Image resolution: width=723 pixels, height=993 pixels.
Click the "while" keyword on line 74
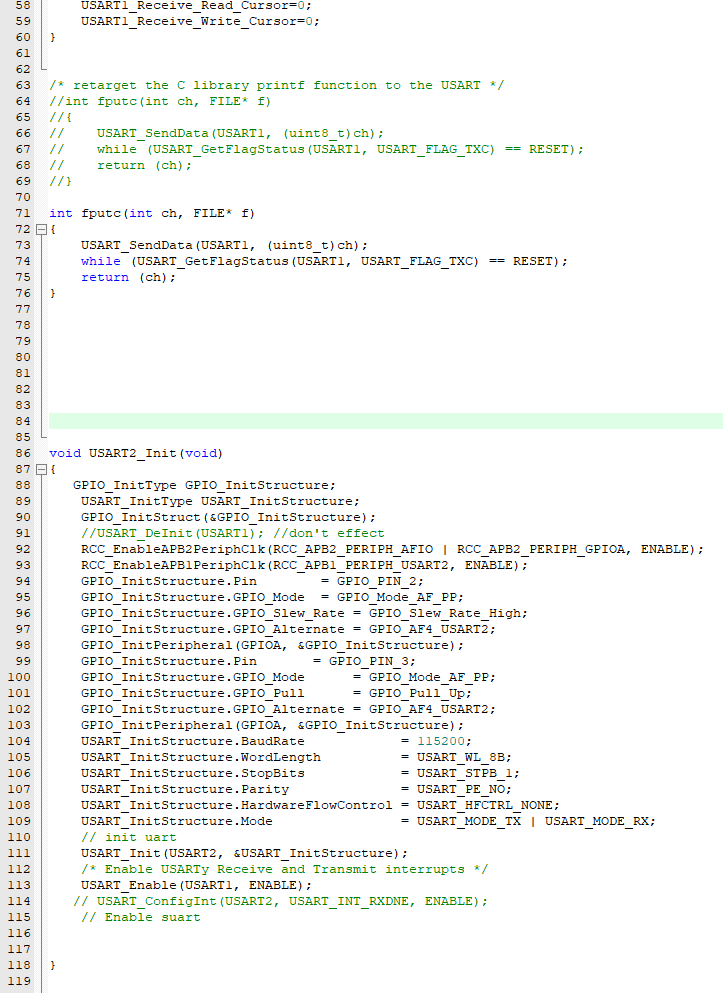(x=101, y=262)
